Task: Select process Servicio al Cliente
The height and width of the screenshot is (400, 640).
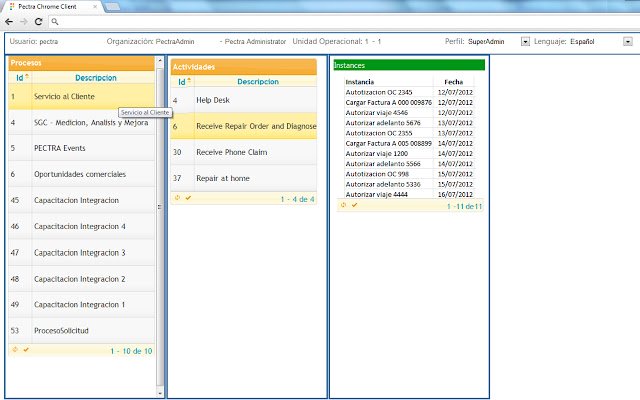Action: pyautogui.click(x=81, y=96)
